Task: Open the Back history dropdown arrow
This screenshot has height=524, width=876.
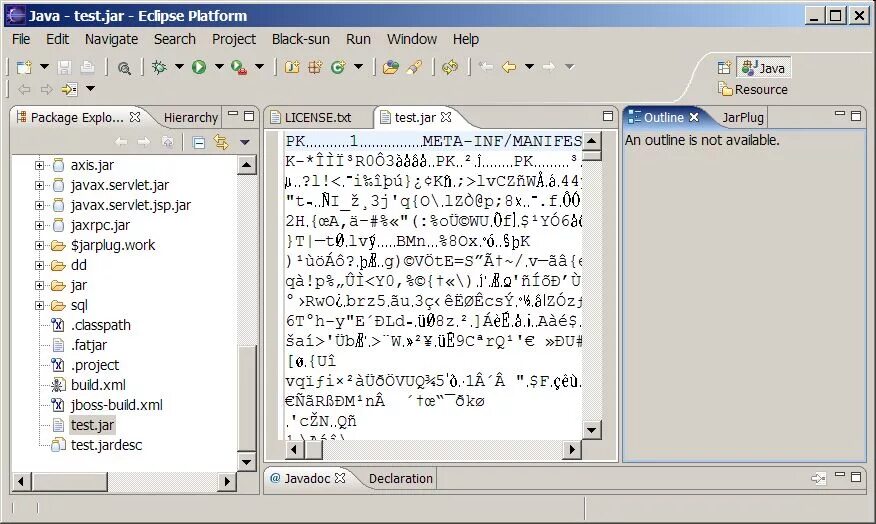Action: 529,67
